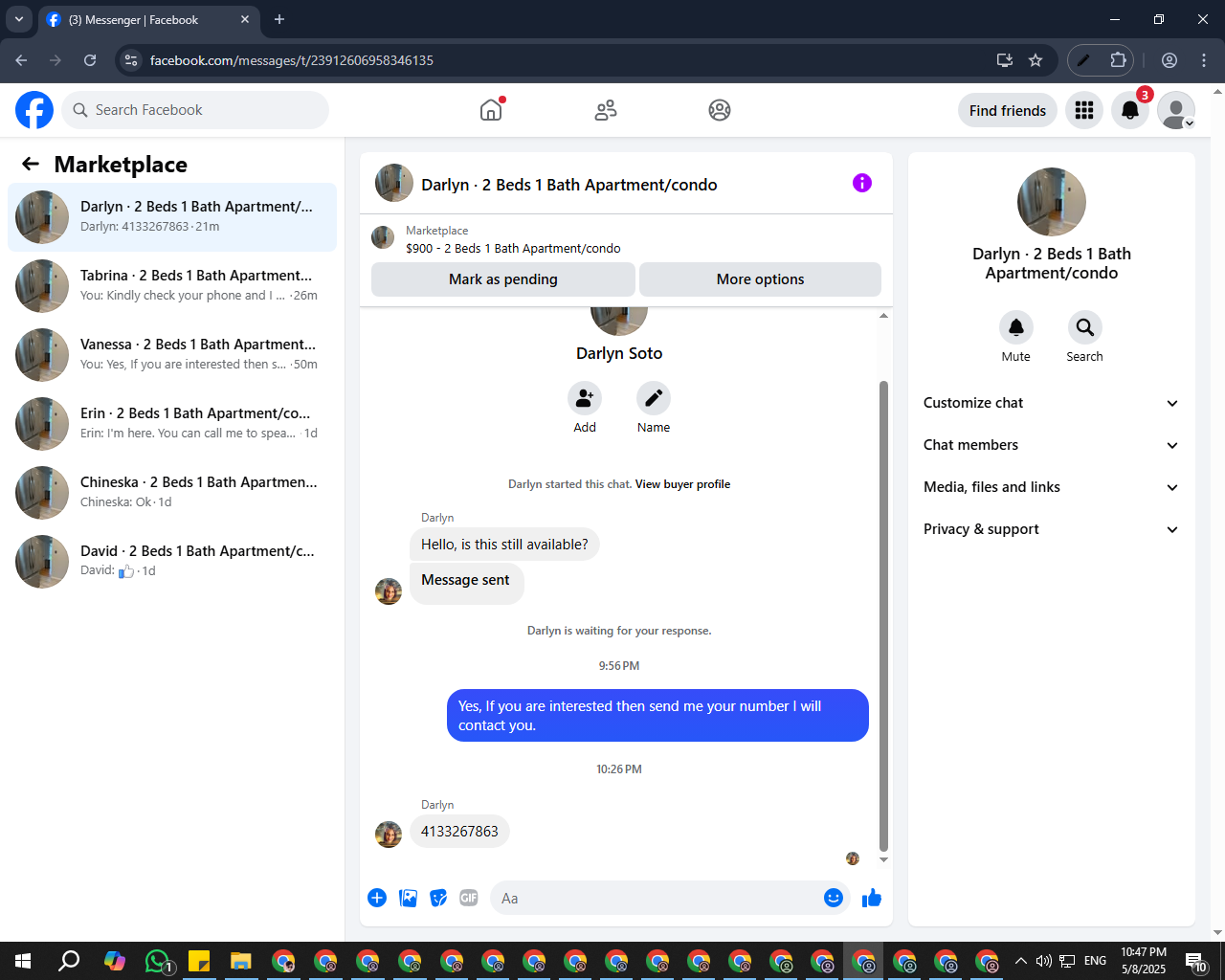This screenshot has width=1225, height=980.
Task: Open Tabrina conversation in list
Action: pyautogui.click(x=172, y=286)
